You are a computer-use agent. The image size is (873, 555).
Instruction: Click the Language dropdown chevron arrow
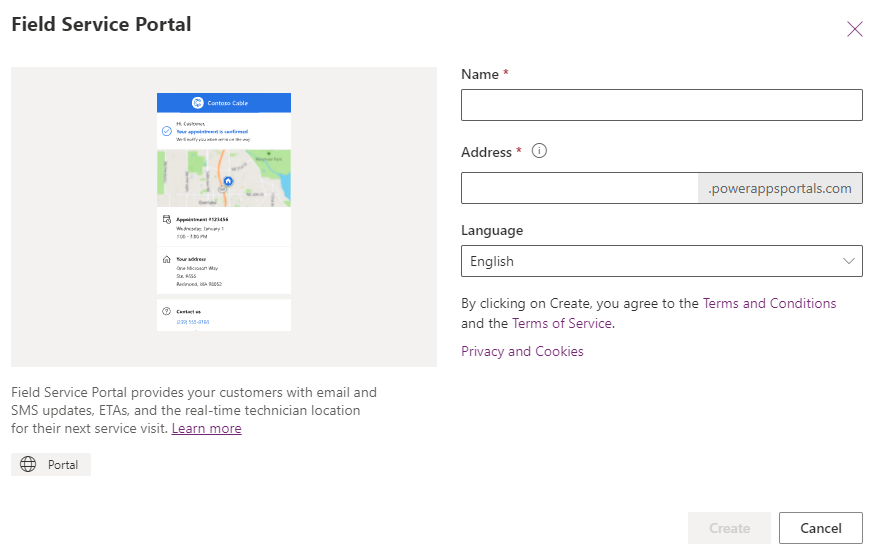point(849,261)
